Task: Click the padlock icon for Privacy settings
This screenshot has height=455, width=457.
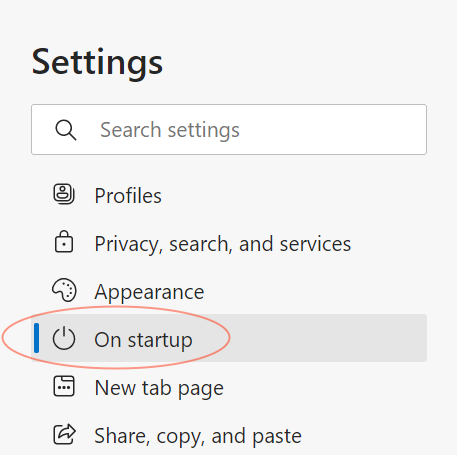Action: click(64, 242)
